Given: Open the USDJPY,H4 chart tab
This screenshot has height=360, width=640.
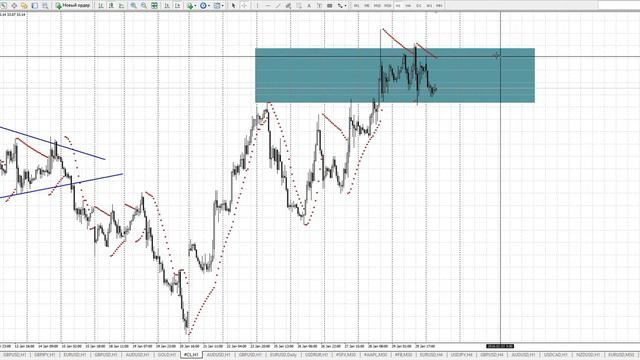Looking at the screenshot, I should coord(462,355).
